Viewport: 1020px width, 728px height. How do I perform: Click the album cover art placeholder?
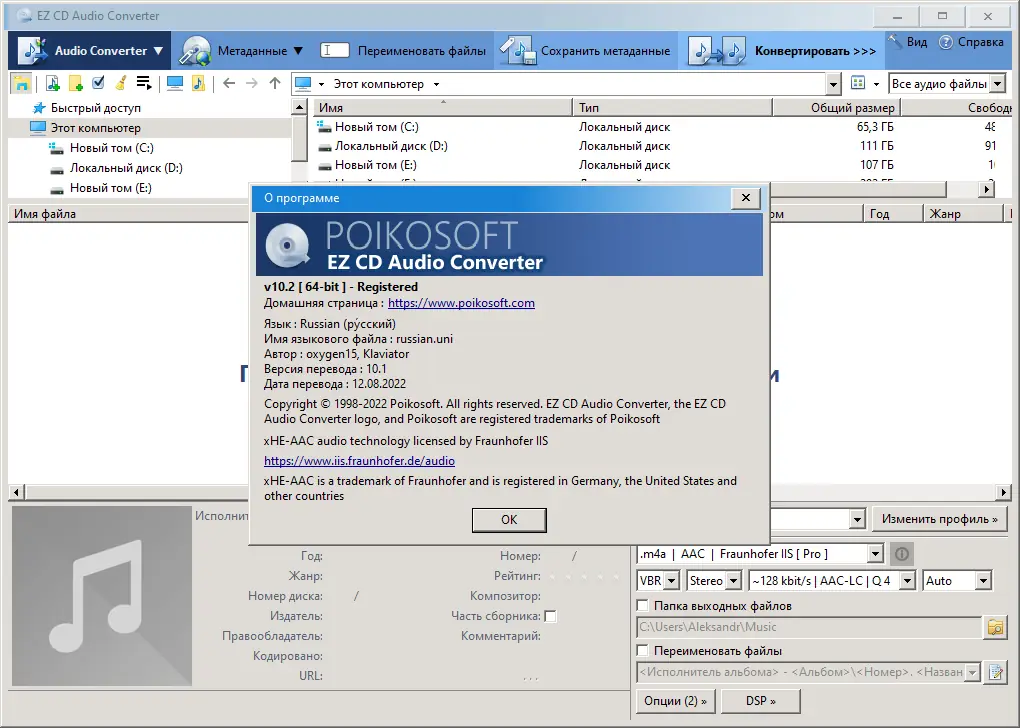(102, 596)
